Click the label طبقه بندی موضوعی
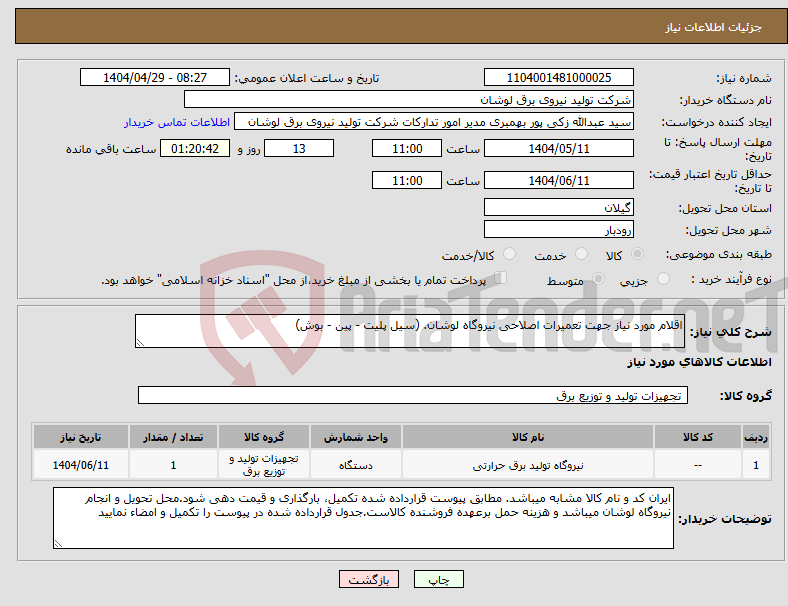Image resolution: width=788 pixels, height=606 pixels. point(719,254)
